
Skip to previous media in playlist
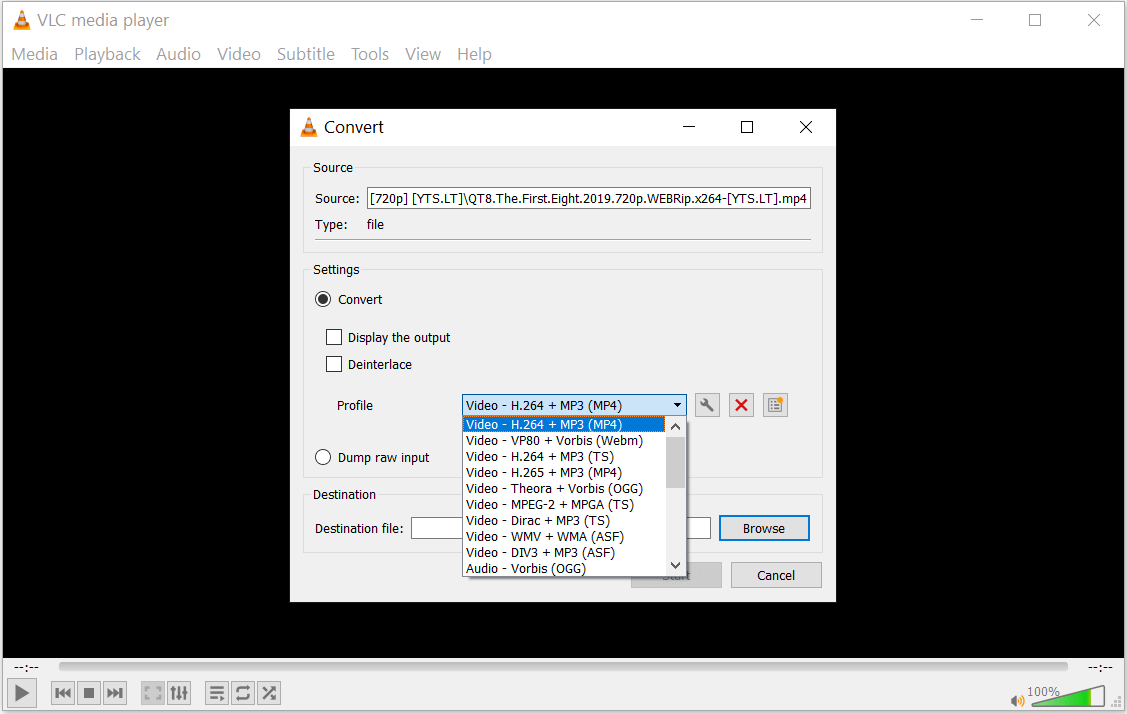[x=63, y=693]
